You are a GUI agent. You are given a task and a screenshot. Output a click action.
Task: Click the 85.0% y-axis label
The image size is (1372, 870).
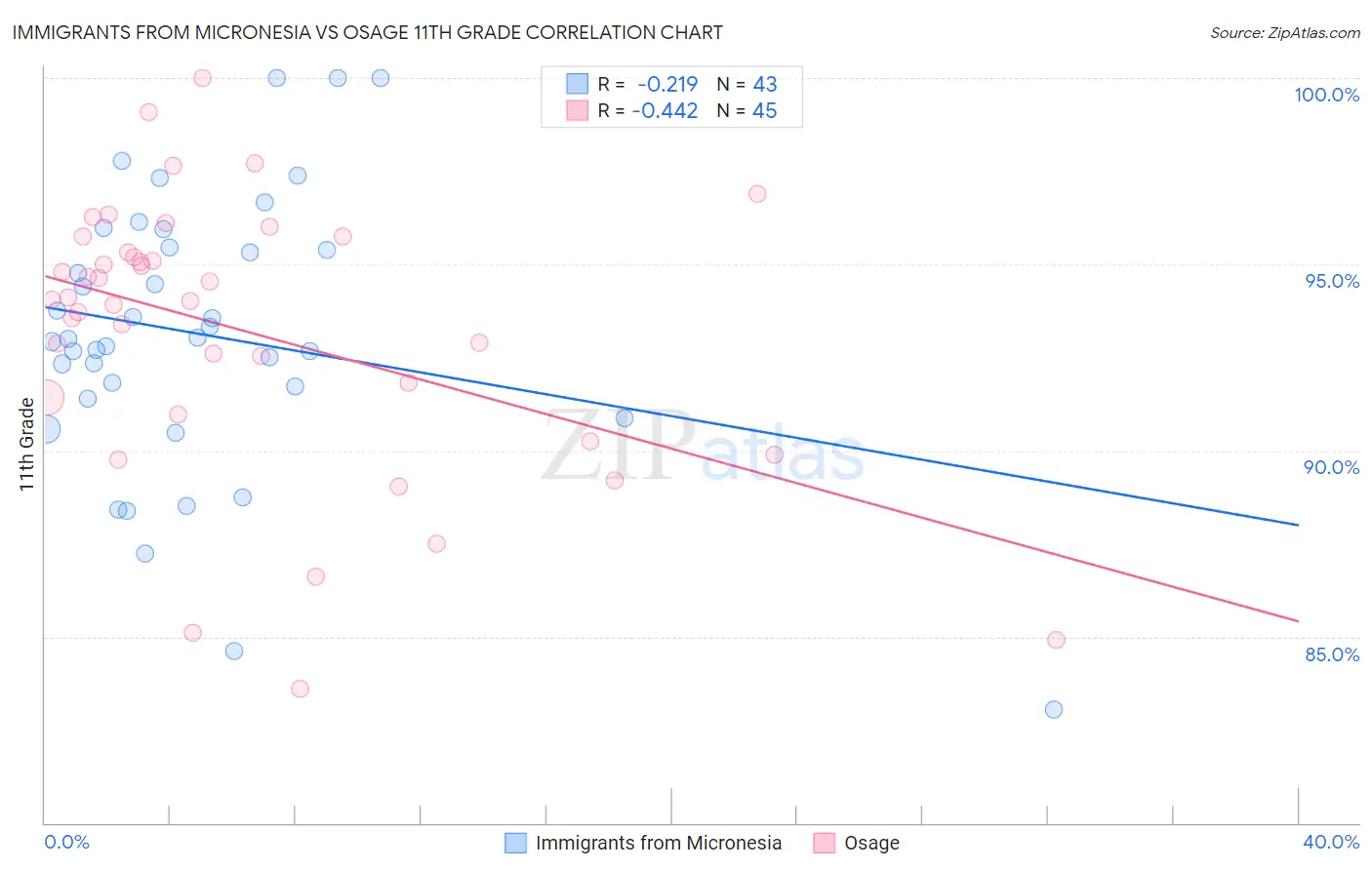coord(1332,654)
